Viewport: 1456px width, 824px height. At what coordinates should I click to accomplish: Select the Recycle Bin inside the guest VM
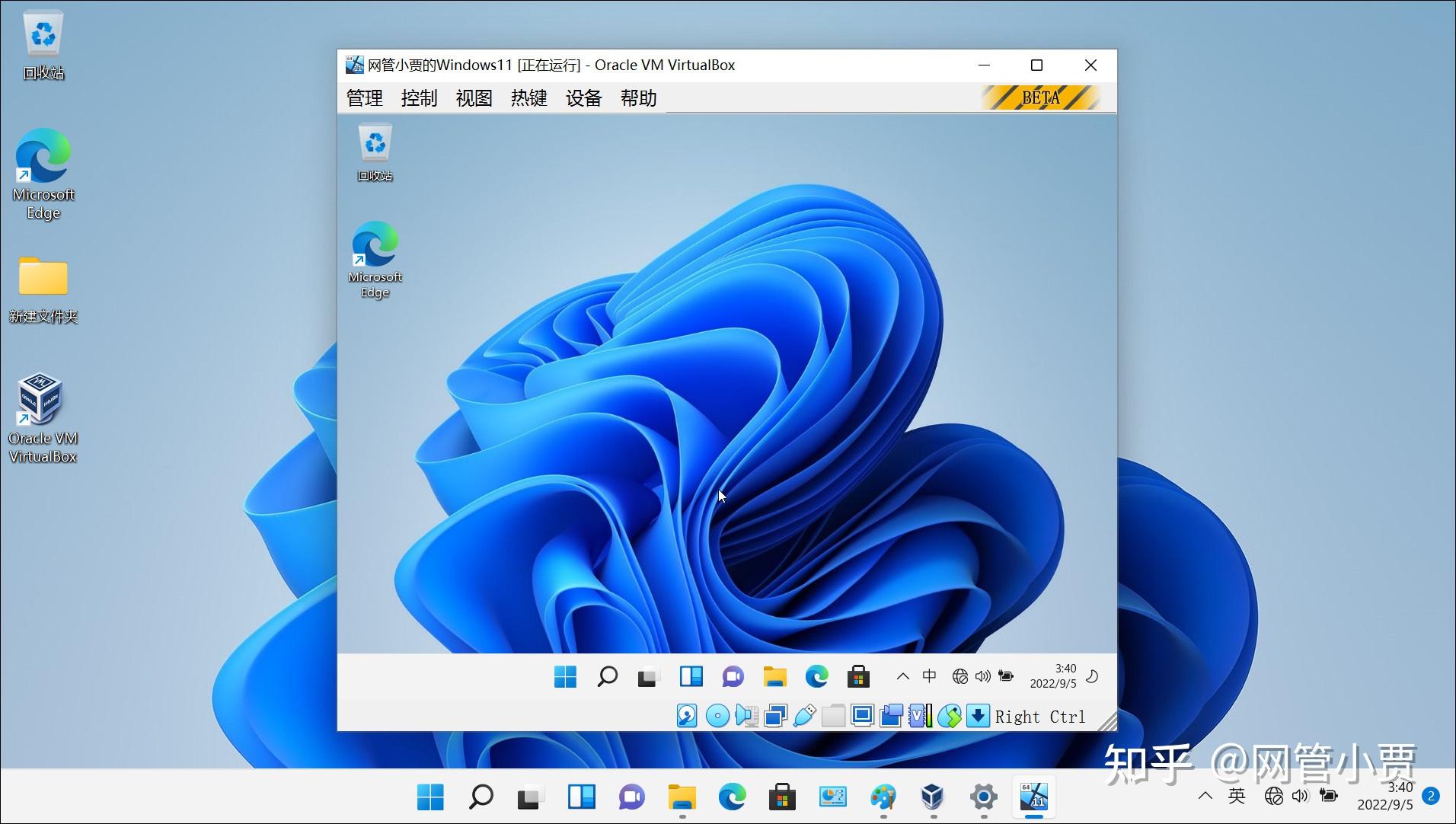[375, 152]
